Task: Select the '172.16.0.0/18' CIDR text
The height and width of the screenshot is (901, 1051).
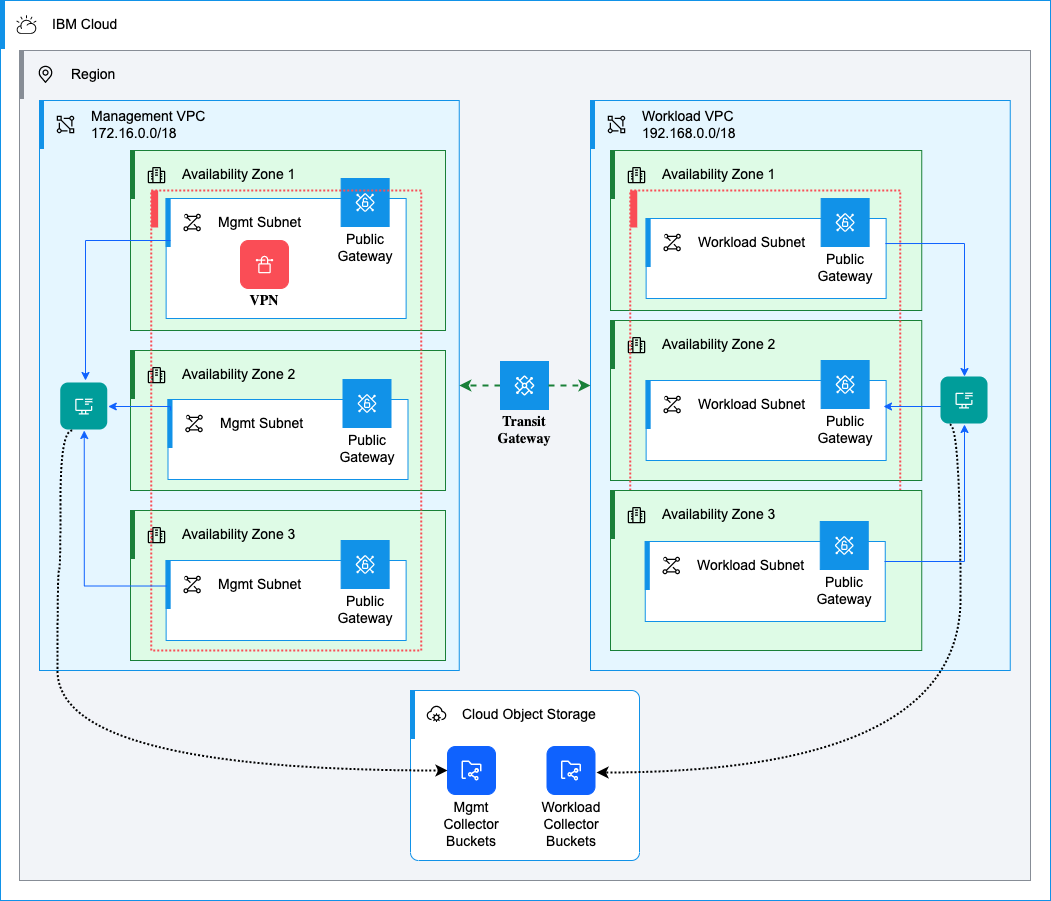Action: click(x=134, y=133)
